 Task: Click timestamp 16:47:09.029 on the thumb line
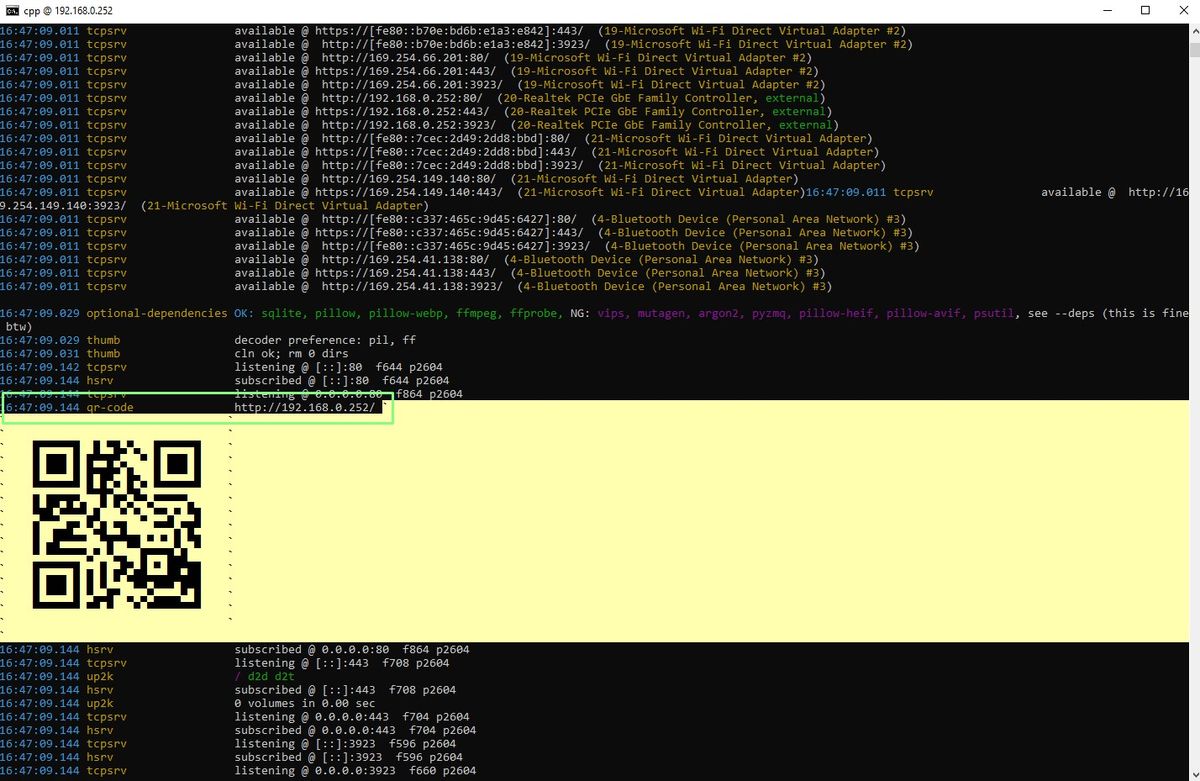(x=42, y=339)
